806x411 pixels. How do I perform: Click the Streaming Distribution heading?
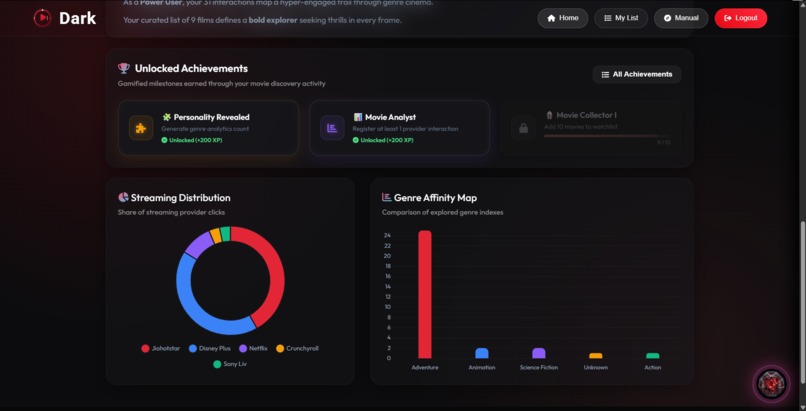click(x=180, y=198)
